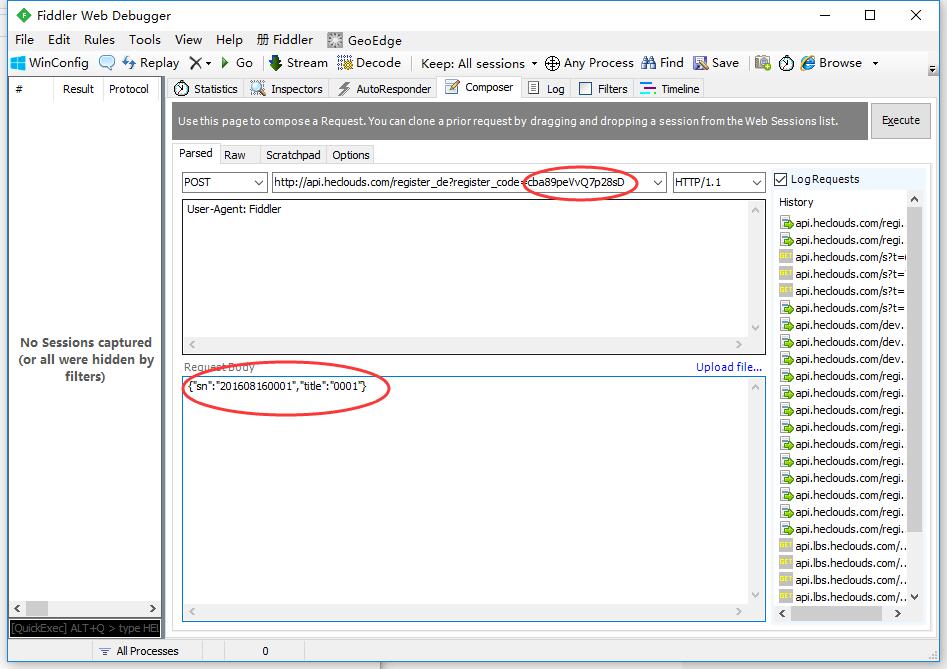
Task: Click Save in the toolbar
Action: tap(716, 63)
